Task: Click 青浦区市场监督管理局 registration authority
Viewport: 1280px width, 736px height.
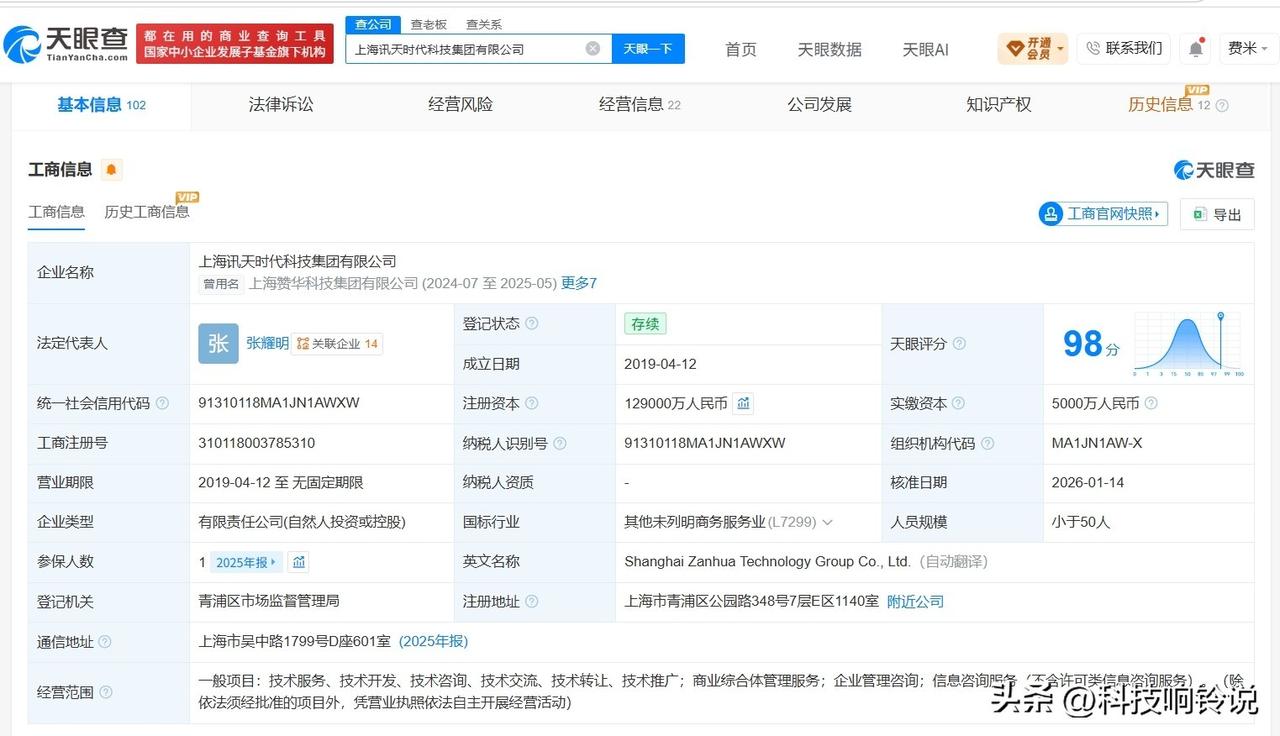Action: coord(269,601)
